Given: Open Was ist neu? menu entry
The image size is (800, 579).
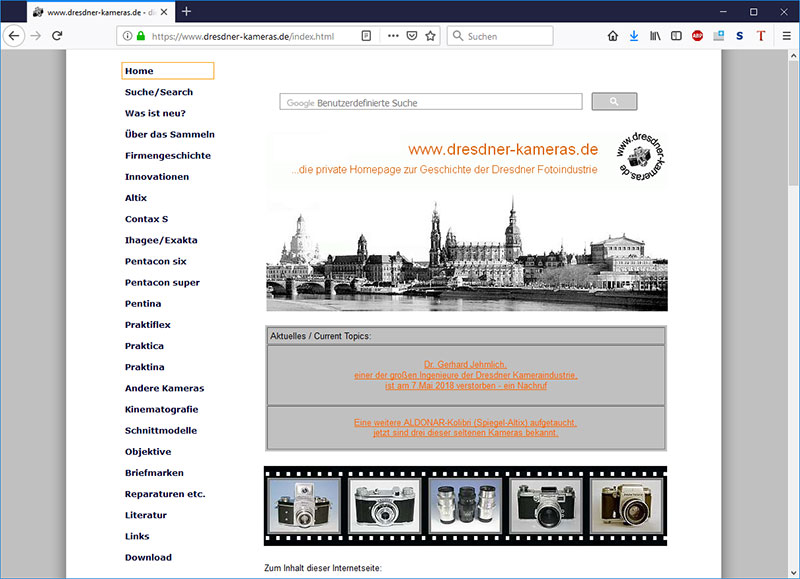Looking at the screenshot, I should [x=155, y=113].
